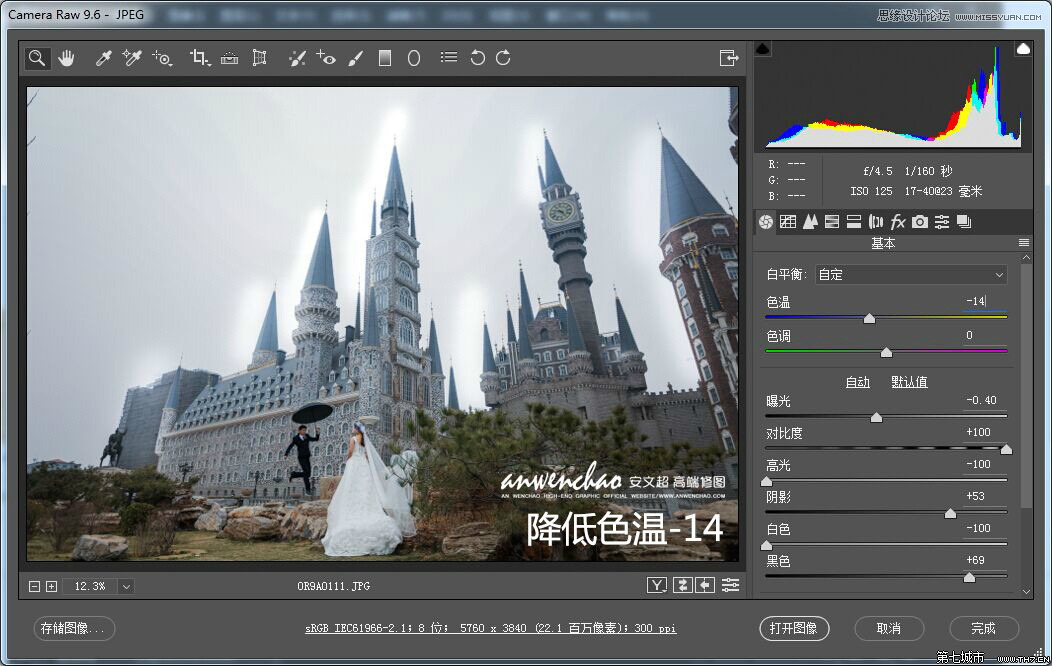The height and width of the screenshot is (666, 1052).
Task: Open the Snapshots panel tab
Action: 964,221
